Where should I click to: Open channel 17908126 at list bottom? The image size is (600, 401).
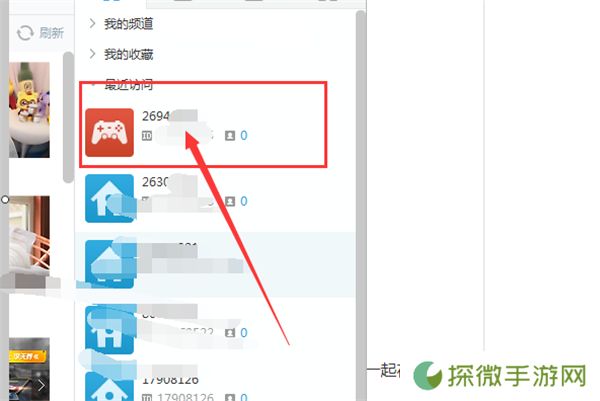[170, 380]
